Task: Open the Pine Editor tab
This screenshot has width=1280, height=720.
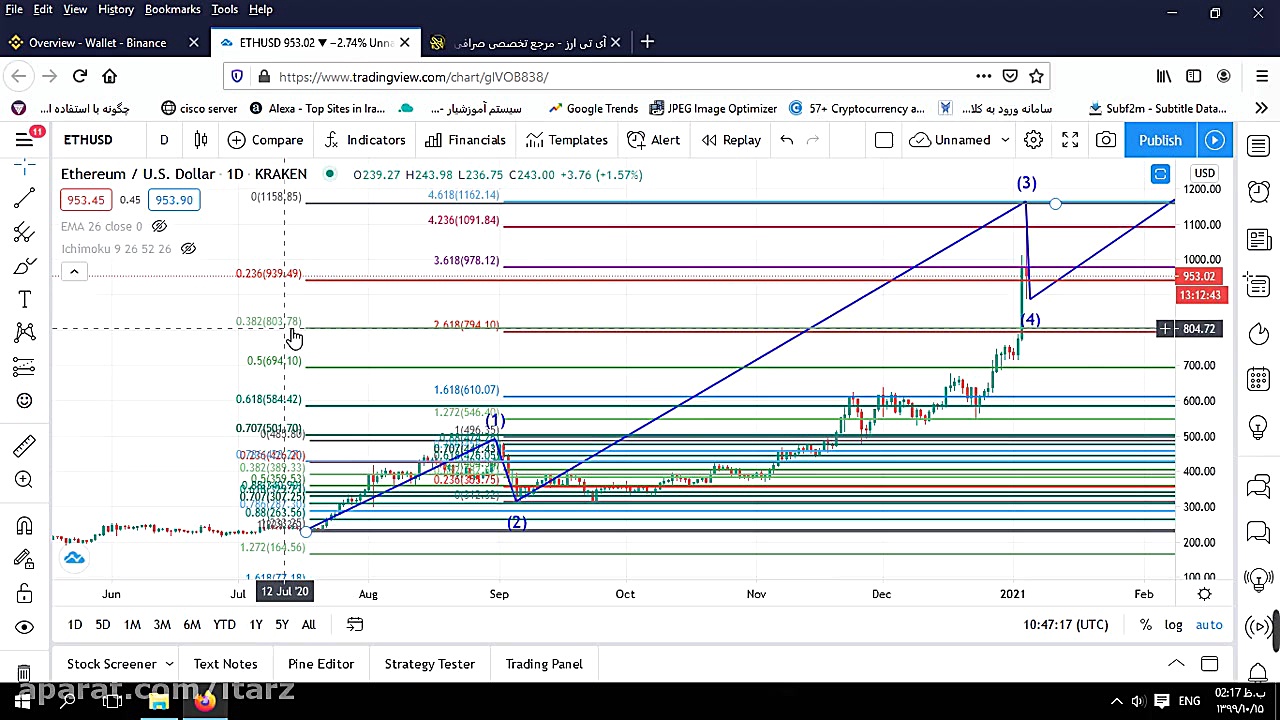Action: point(321,664)
